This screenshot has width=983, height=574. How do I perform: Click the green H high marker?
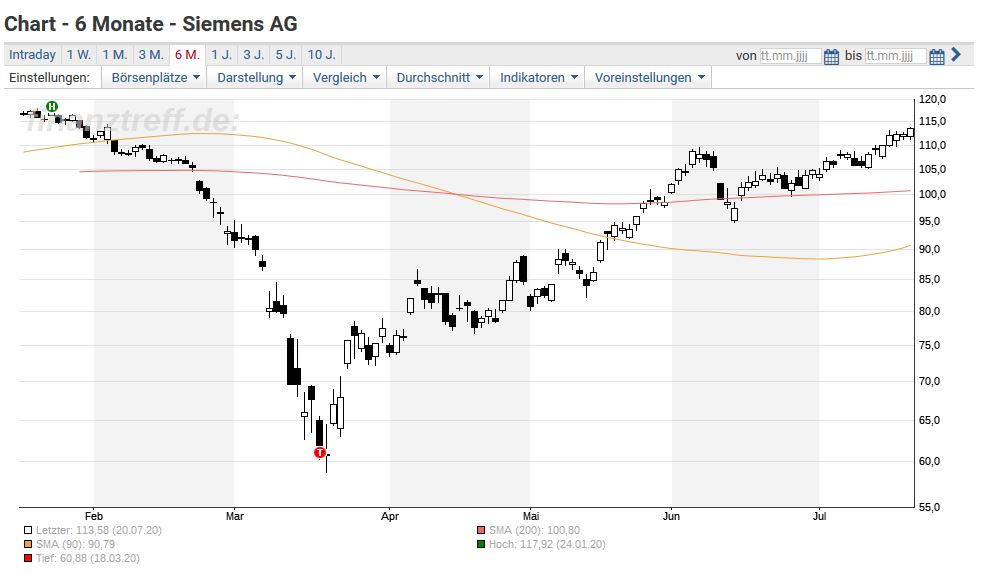[52, 107]
